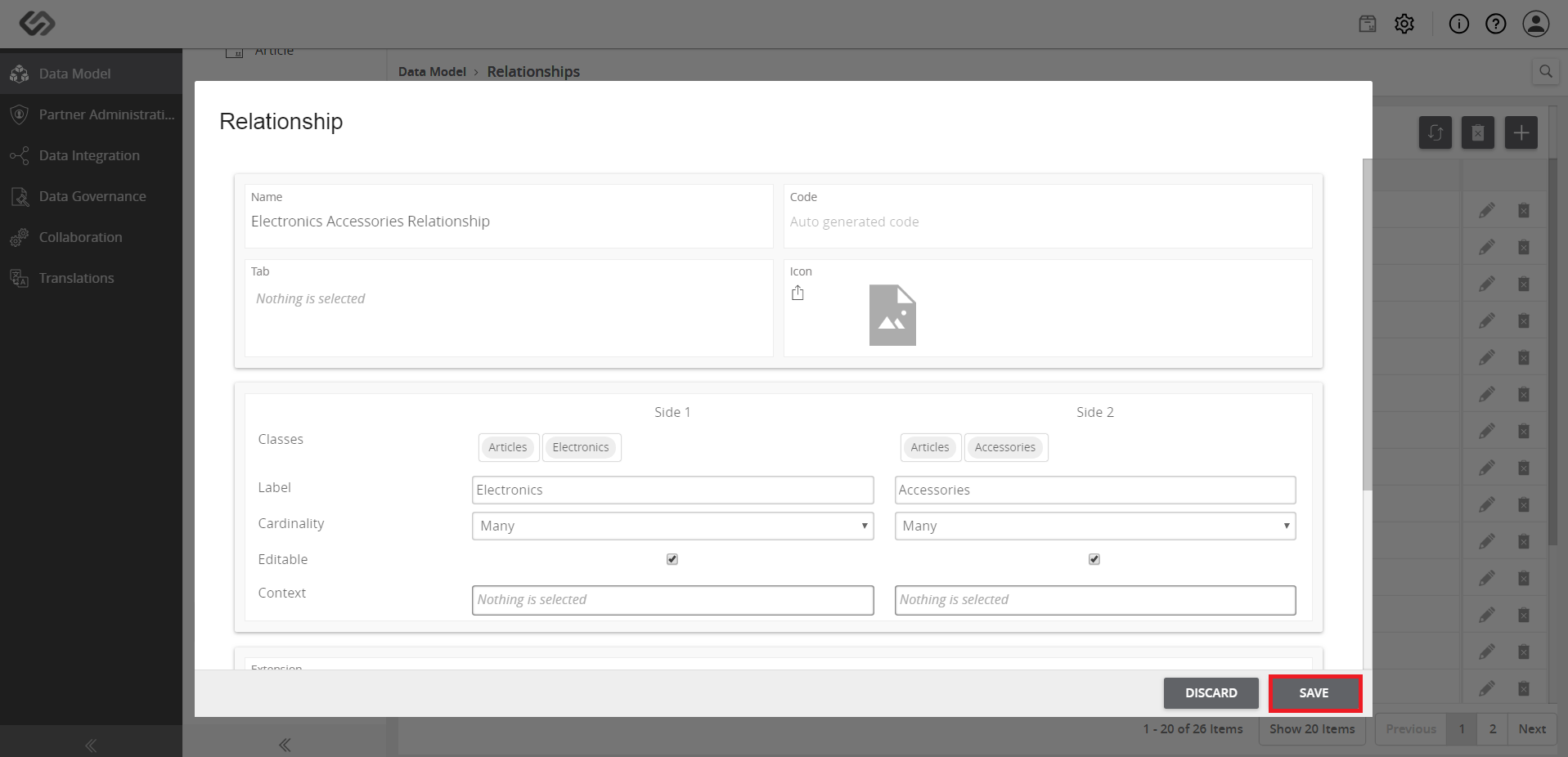
Task: Click the Previous page button
Action: (1411, 729)
